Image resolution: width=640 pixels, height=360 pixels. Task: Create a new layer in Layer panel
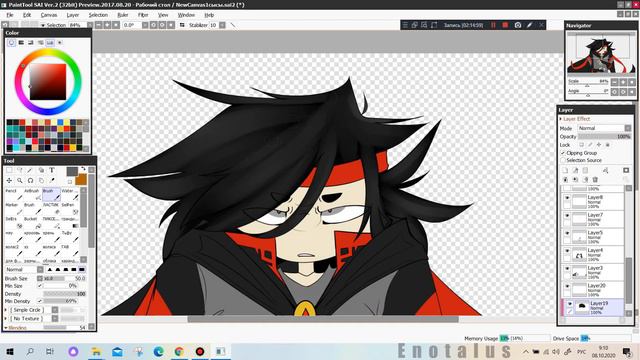pyautogui.click(x=565, y=170)
